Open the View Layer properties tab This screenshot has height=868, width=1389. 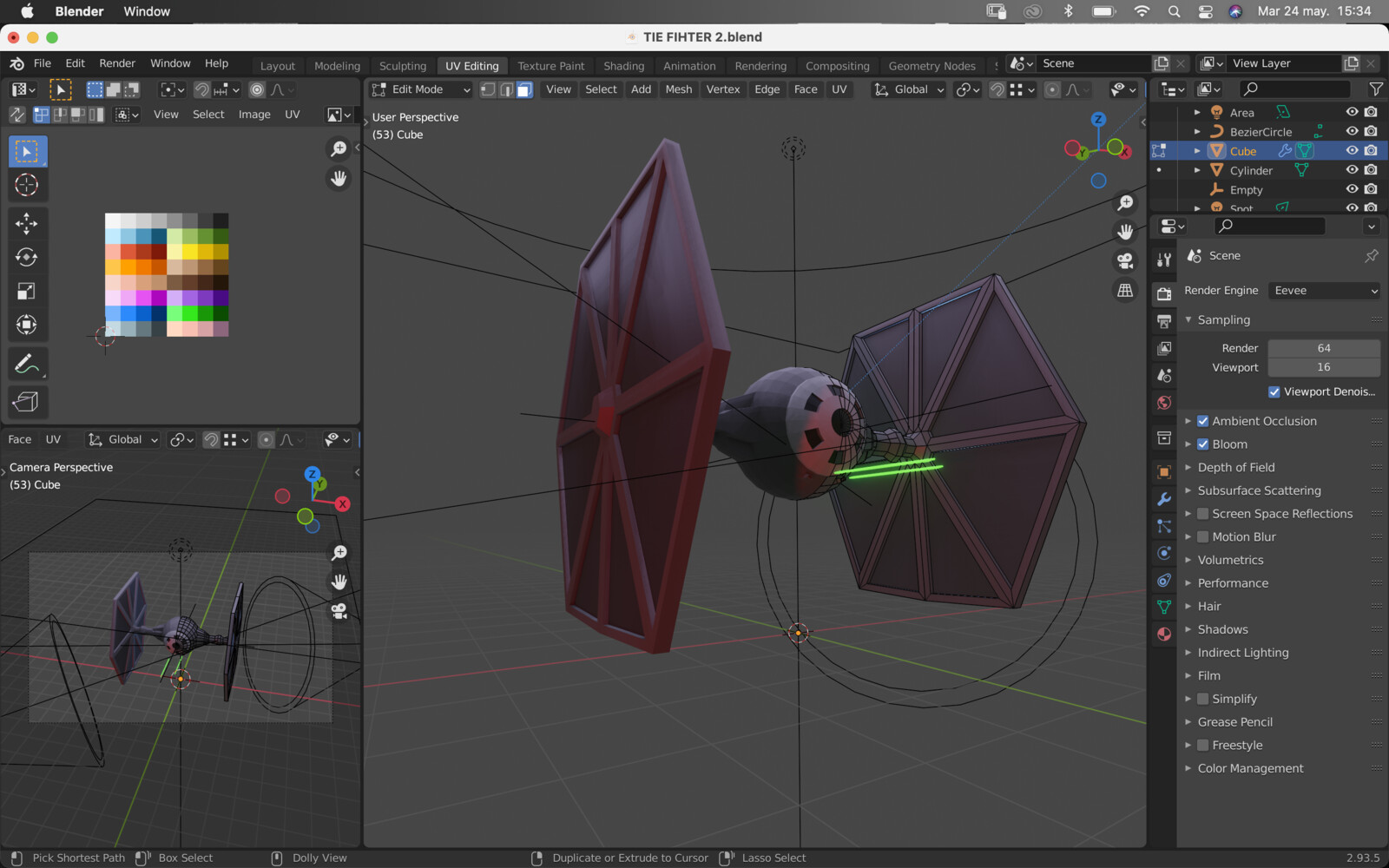(x=1164, y=348)
